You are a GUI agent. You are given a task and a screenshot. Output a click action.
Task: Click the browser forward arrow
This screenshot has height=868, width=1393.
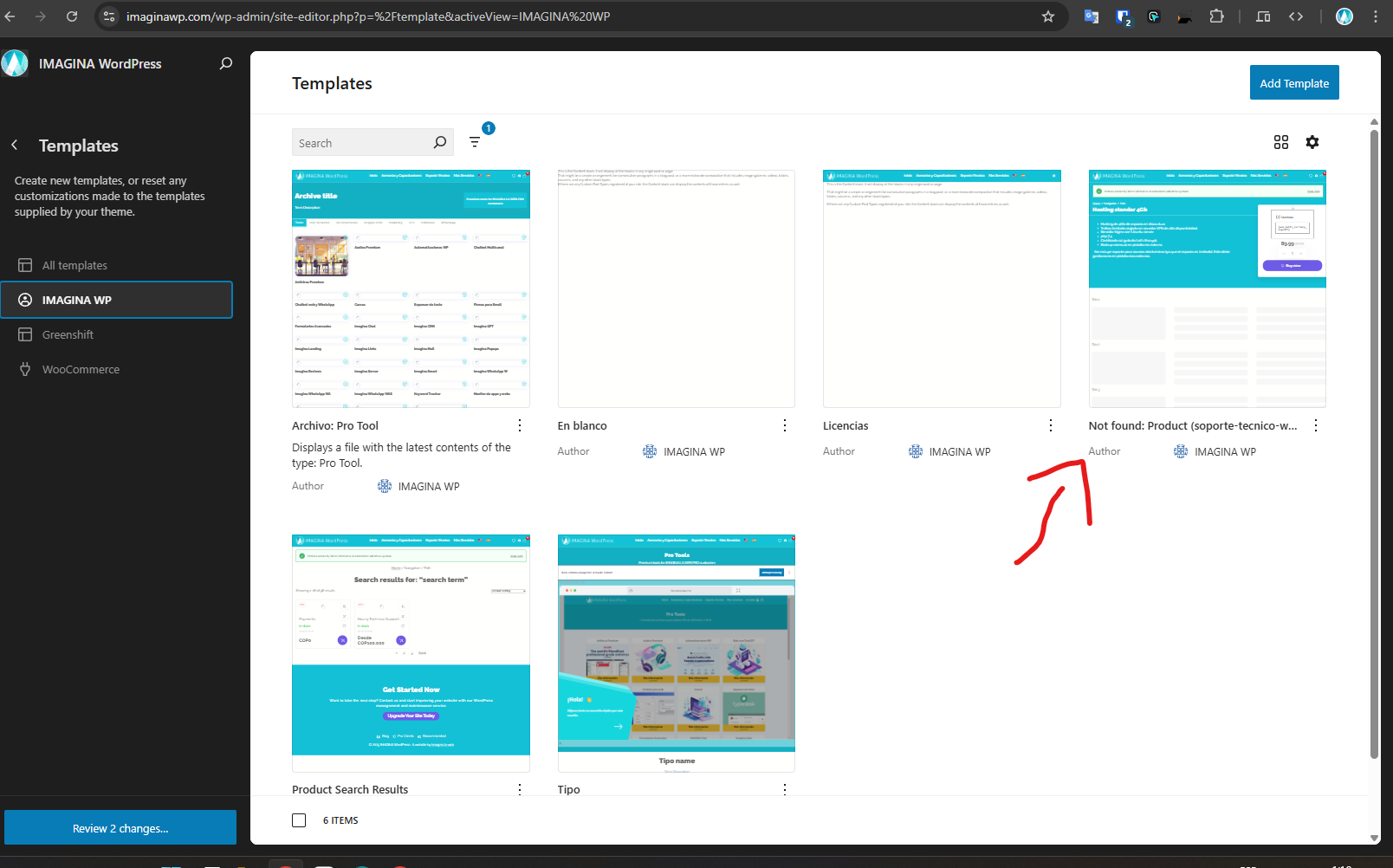click(41, 16)
